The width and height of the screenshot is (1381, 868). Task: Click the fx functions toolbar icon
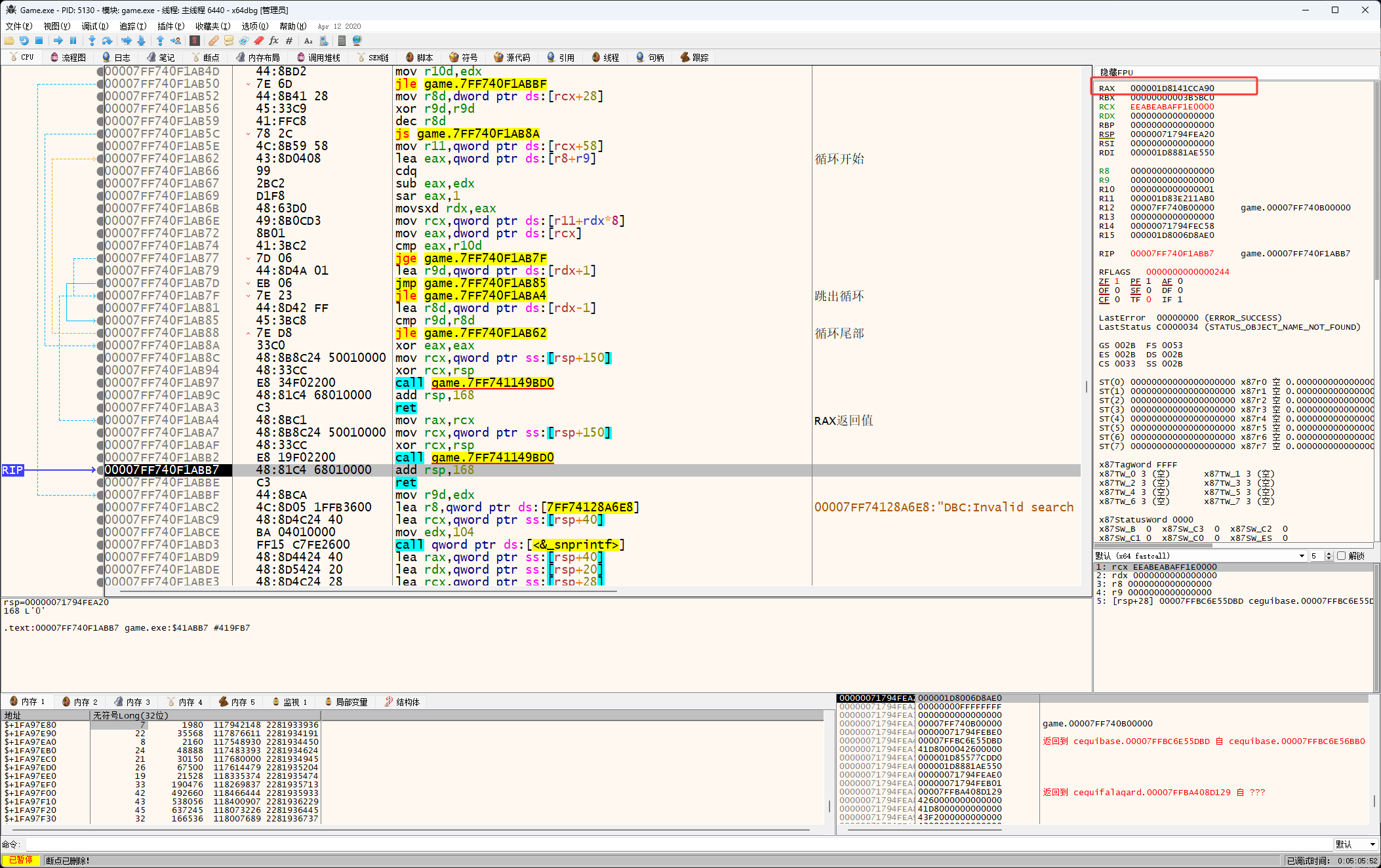273,41
